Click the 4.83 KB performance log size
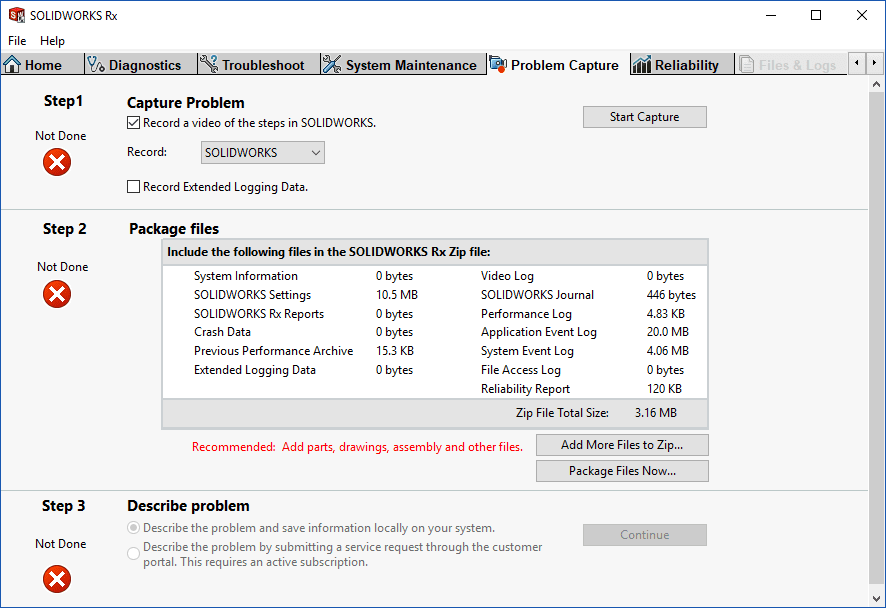 click(x=666, y=314)
